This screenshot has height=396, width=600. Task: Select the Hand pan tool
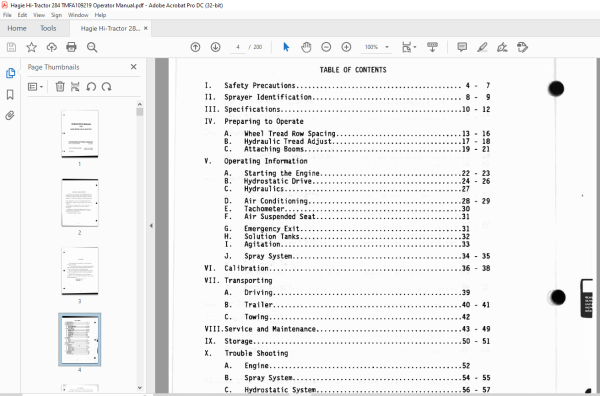point(306,47)
